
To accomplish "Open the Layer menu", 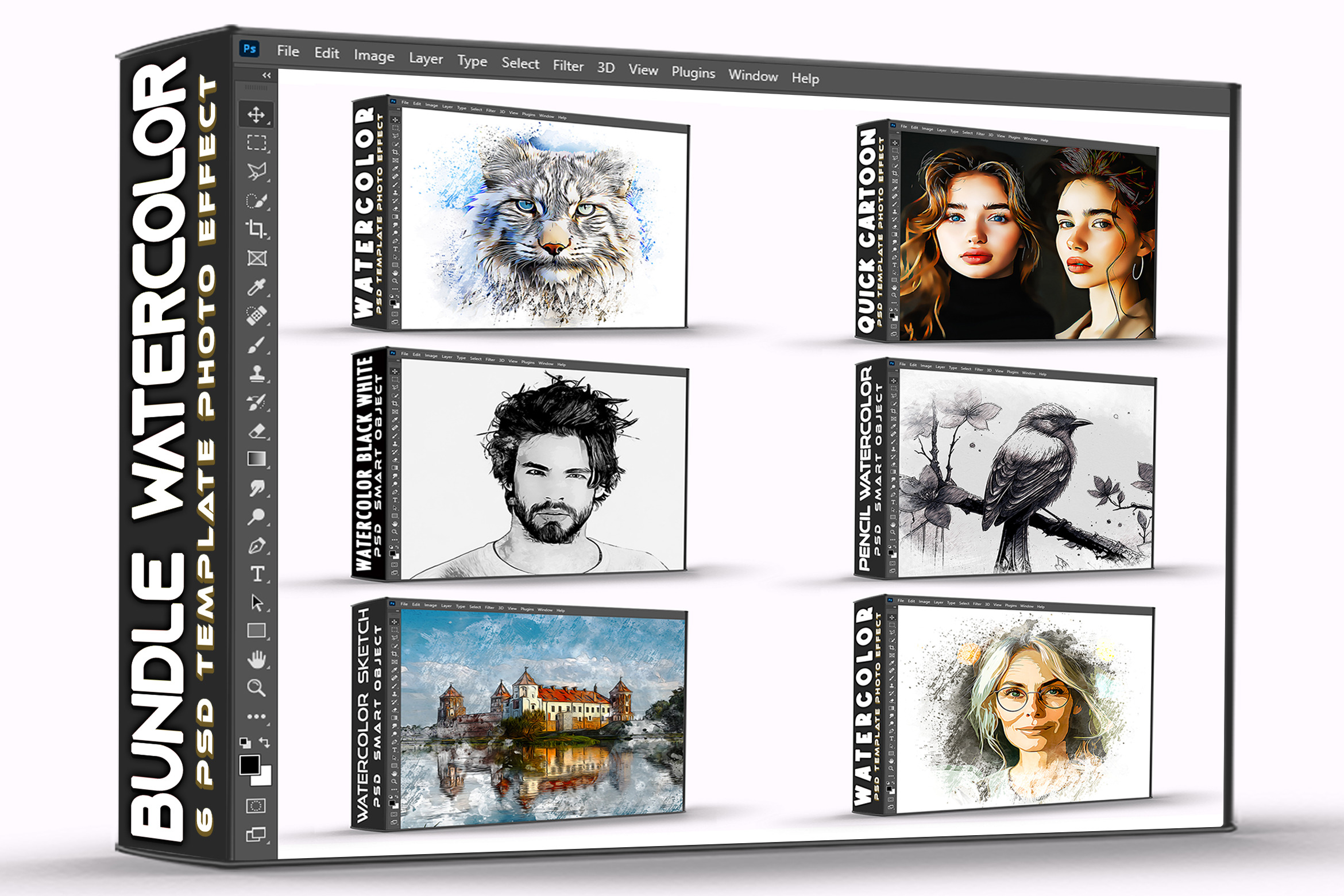I will 426,59.
